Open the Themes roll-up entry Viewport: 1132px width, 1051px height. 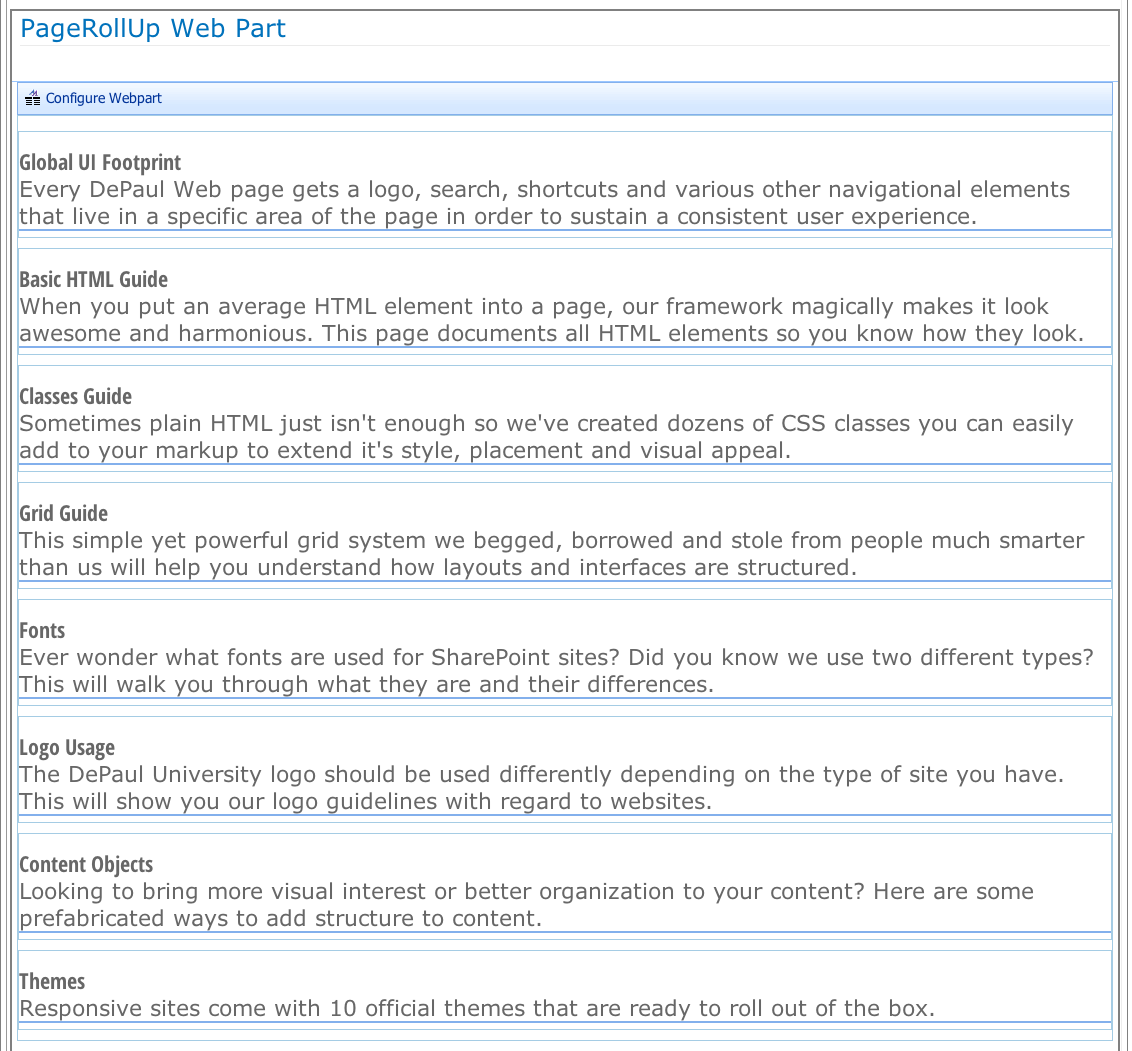point(52,981)
